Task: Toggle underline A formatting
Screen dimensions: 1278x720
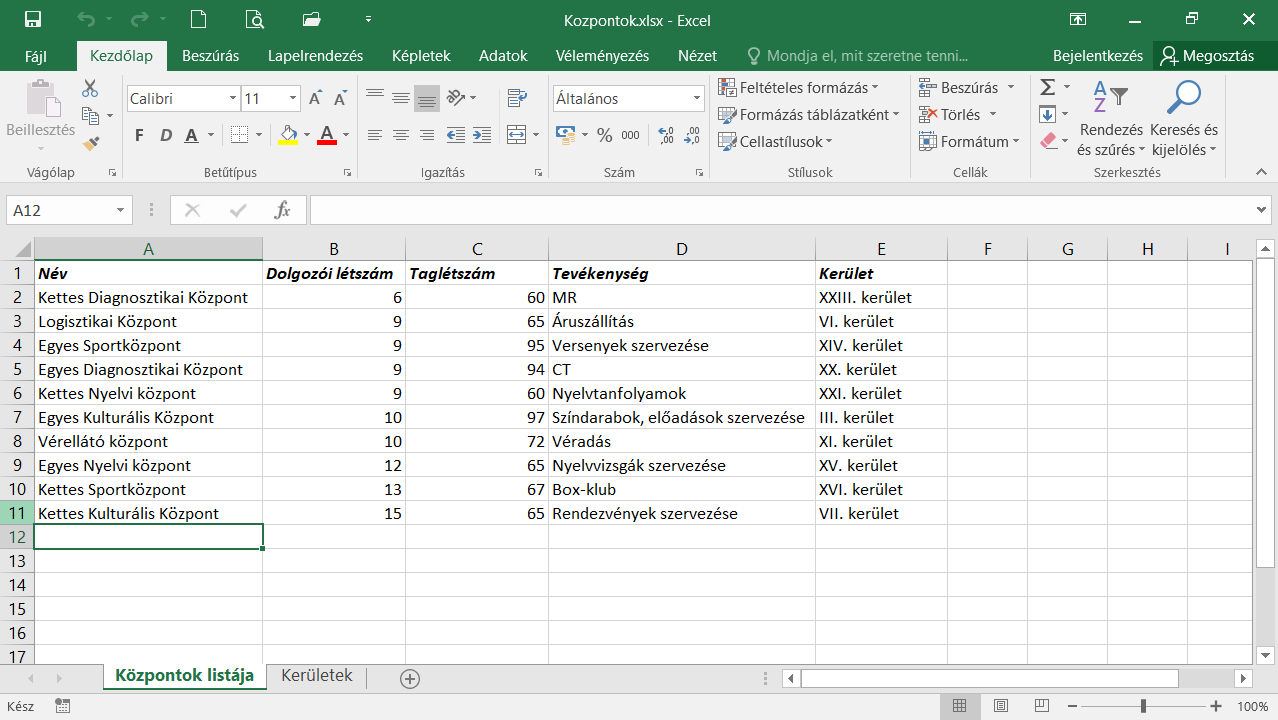Action: click(x=191, y=135)
